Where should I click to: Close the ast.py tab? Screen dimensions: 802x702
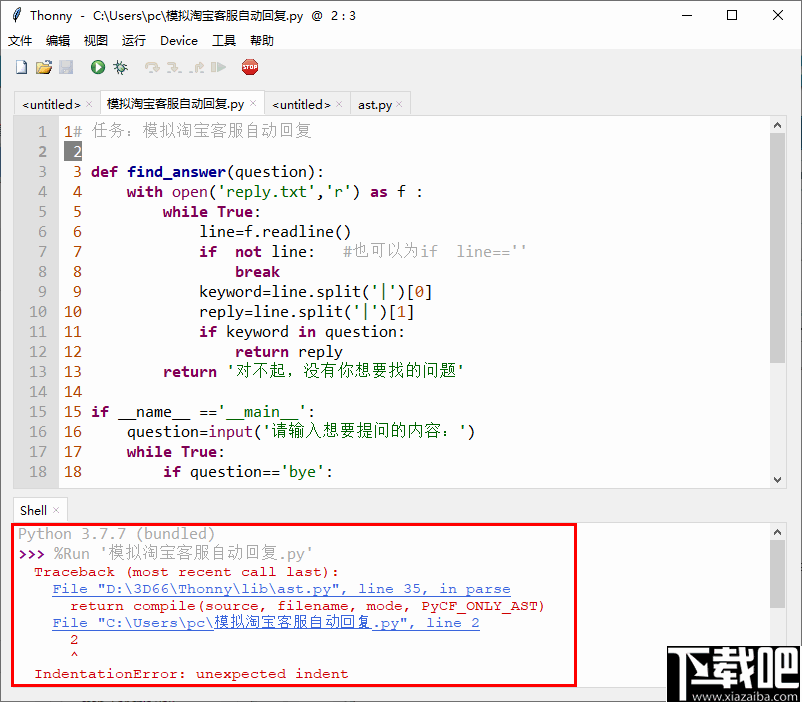point(399,104)
